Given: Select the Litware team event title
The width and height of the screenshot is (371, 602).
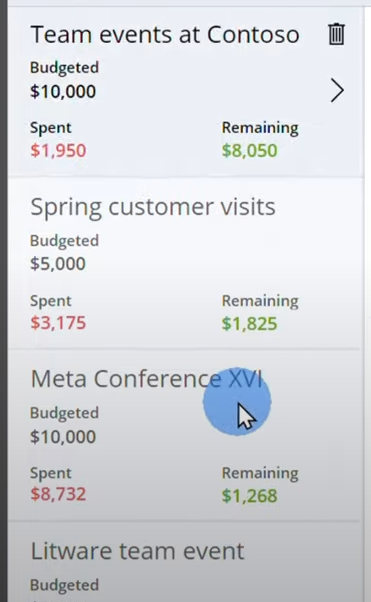Looking at the screenshot, I should click(x=137, y=551).
